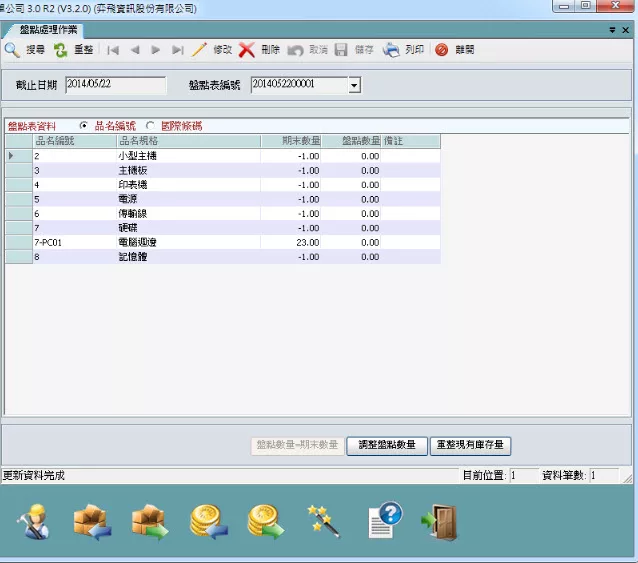Select the 品名編號 radio button
This screenshot has height=563, width=638.
point(84,126)
